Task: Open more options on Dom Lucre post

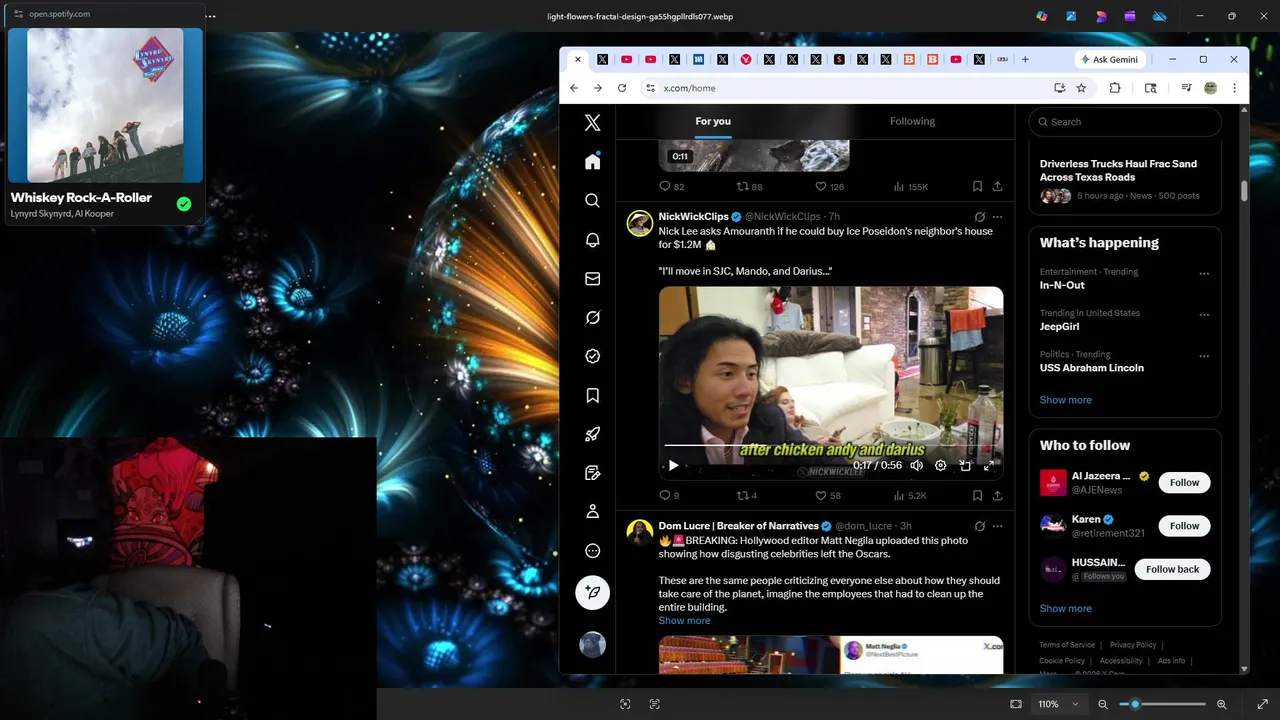Action: tap(997, 526)
